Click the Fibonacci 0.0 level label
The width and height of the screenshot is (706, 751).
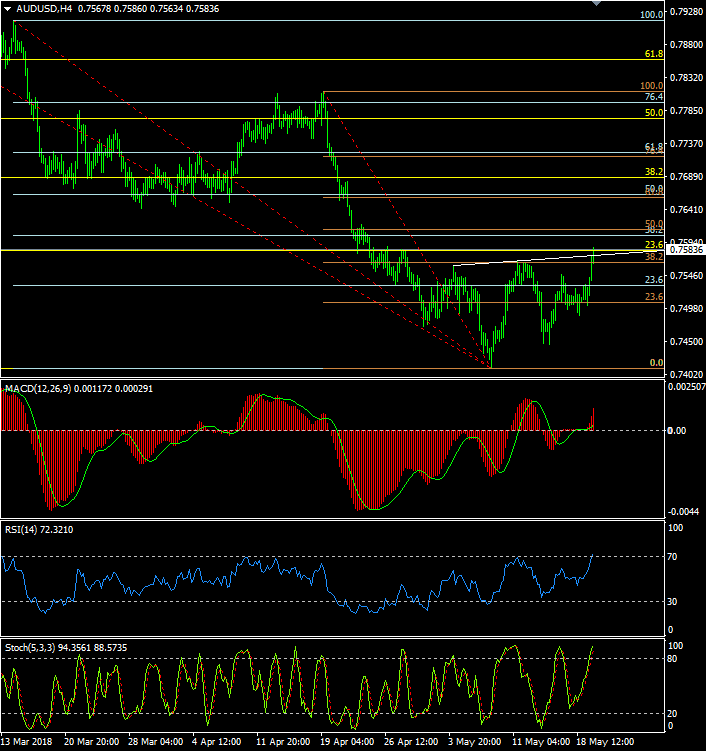655,363
